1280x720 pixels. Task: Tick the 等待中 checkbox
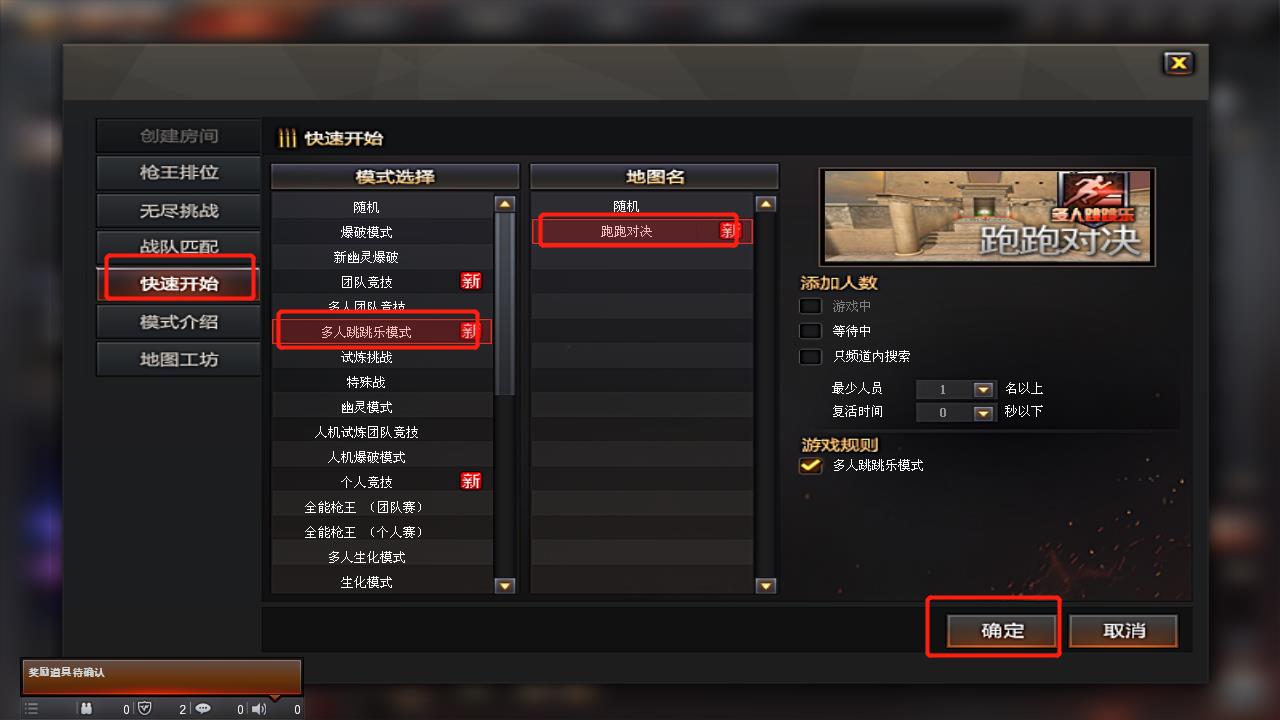[x=810, y=331]
